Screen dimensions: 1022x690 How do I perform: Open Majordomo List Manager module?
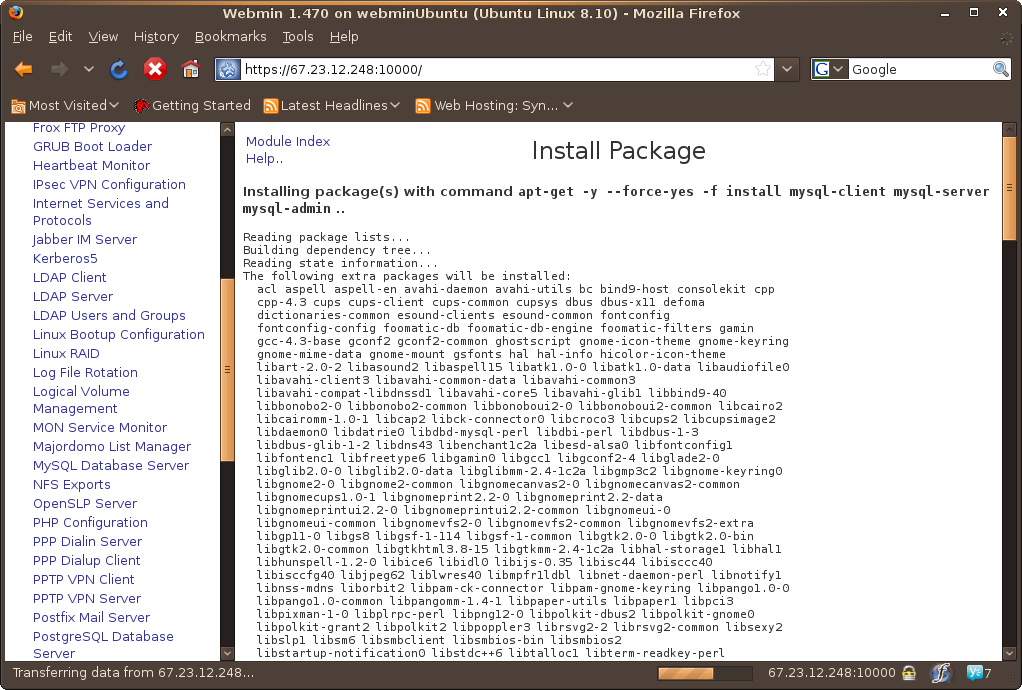(111, 446)
